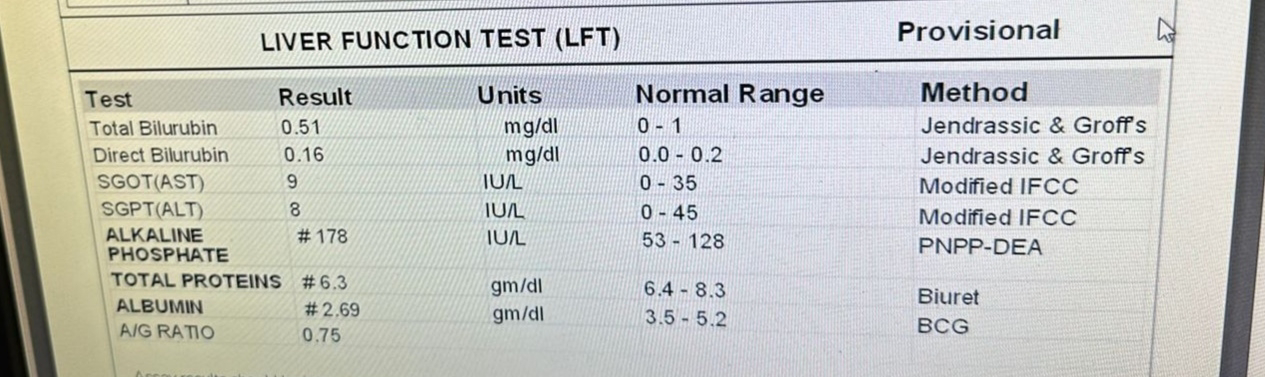The width and height of the screenshot is (1265, 377).
Task: Select the A/G Ratio value 0.75
Action: click(x=321, y=336)
